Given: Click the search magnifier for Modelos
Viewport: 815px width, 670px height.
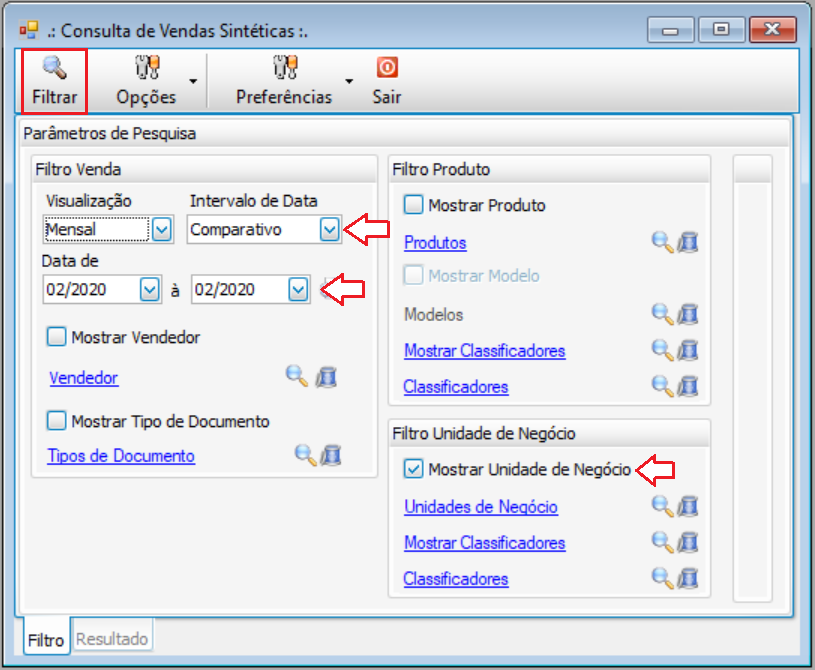Looking at the screenshot, I should (663, 314).
